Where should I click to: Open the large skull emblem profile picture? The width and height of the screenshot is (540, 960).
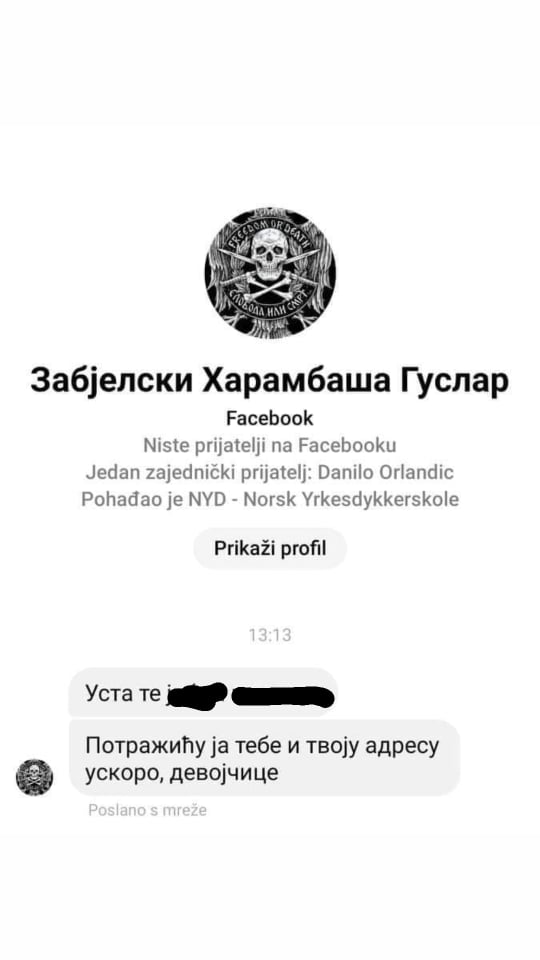point(270,273)
